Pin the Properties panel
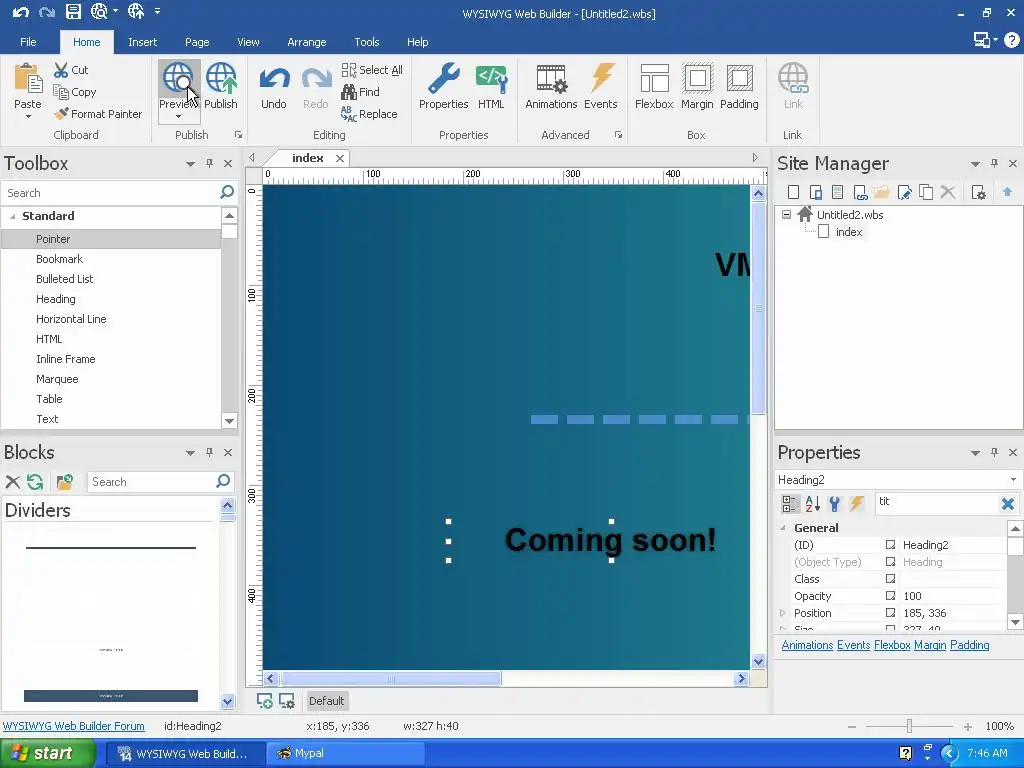Screen dimensions: 1024x768 [994, 453]
